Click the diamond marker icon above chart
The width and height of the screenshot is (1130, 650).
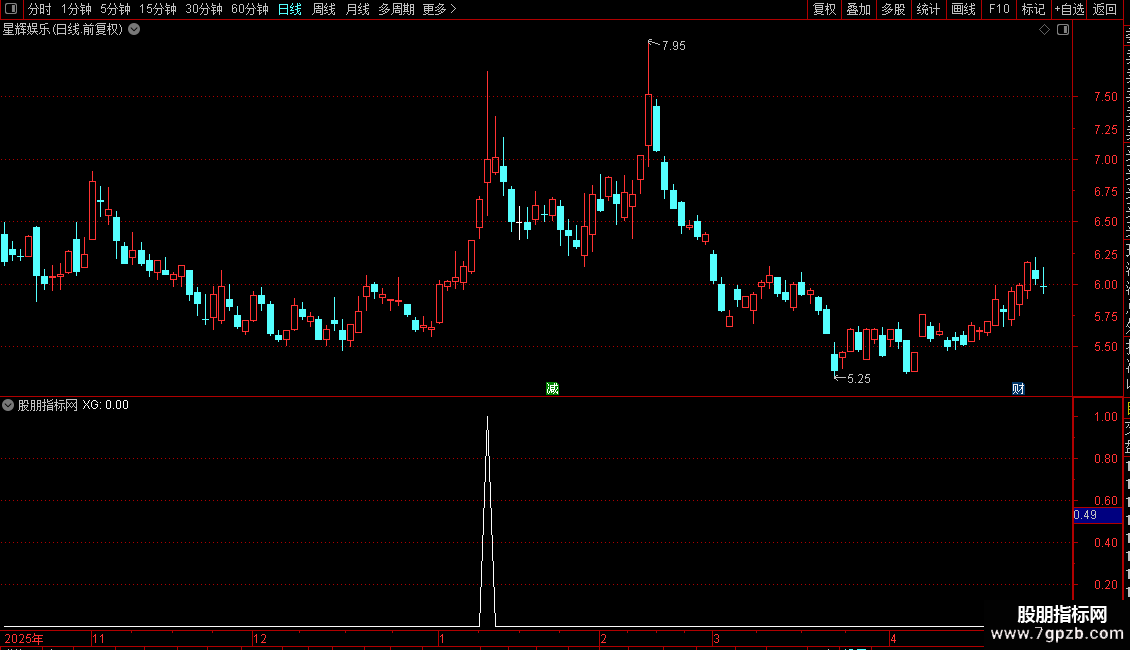(1044, 30)
